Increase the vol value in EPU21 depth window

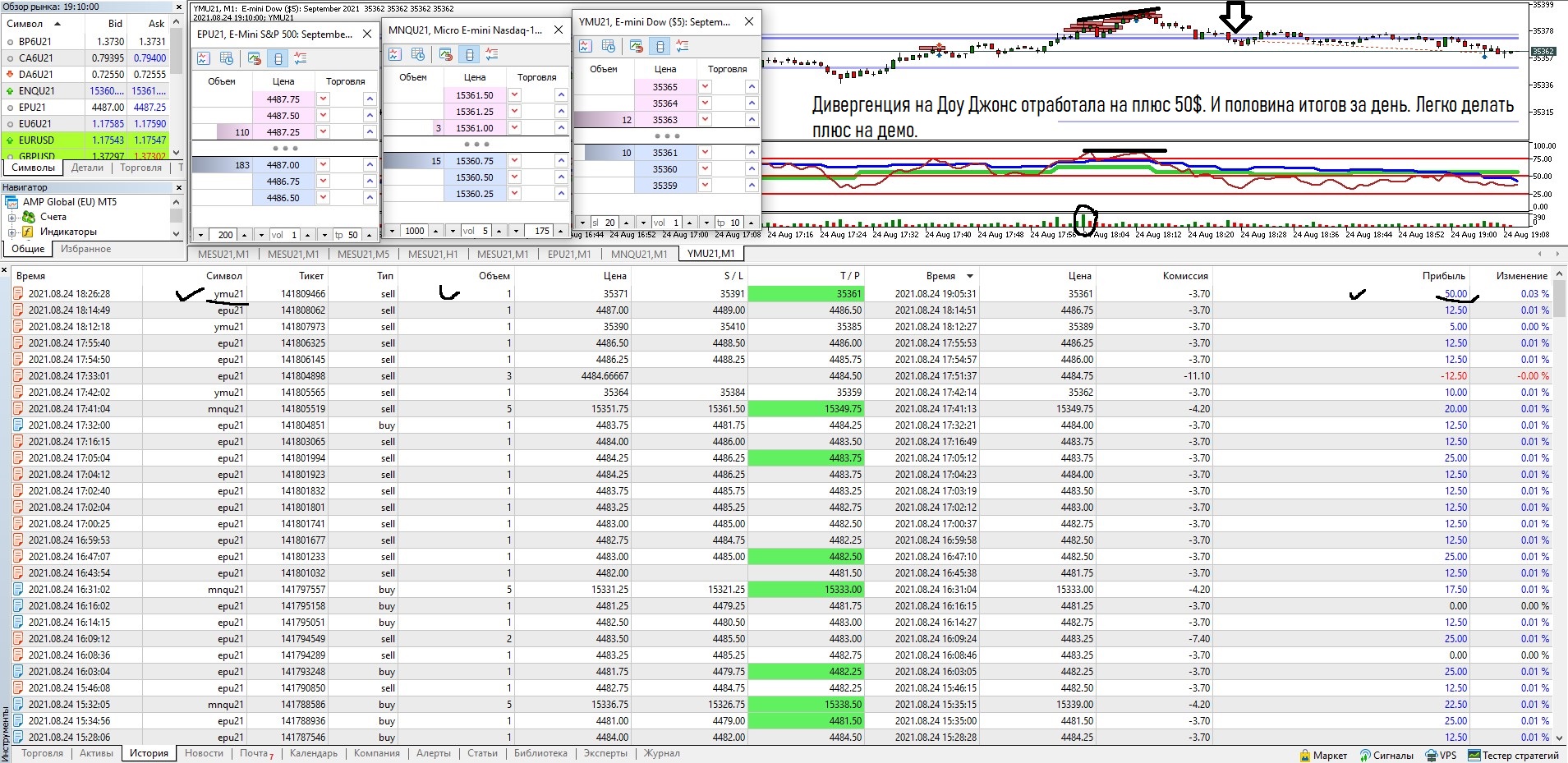306,235
